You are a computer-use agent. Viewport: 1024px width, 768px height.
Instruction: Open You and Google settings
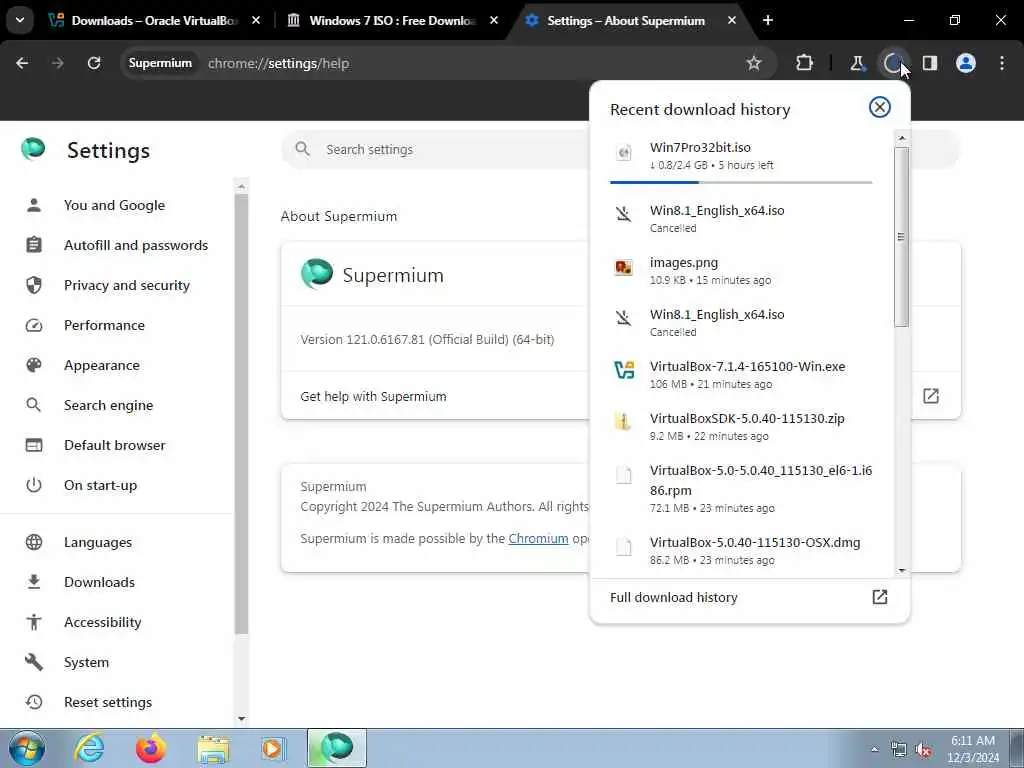point(114,205)
